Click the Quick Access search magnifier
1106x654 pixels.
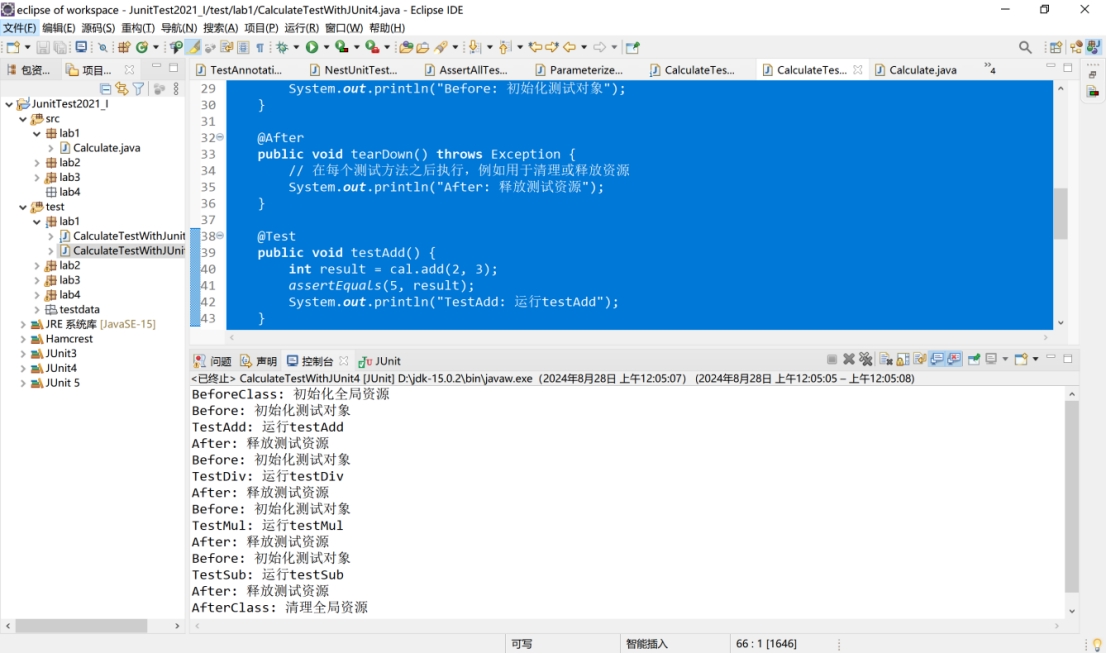1025,47
